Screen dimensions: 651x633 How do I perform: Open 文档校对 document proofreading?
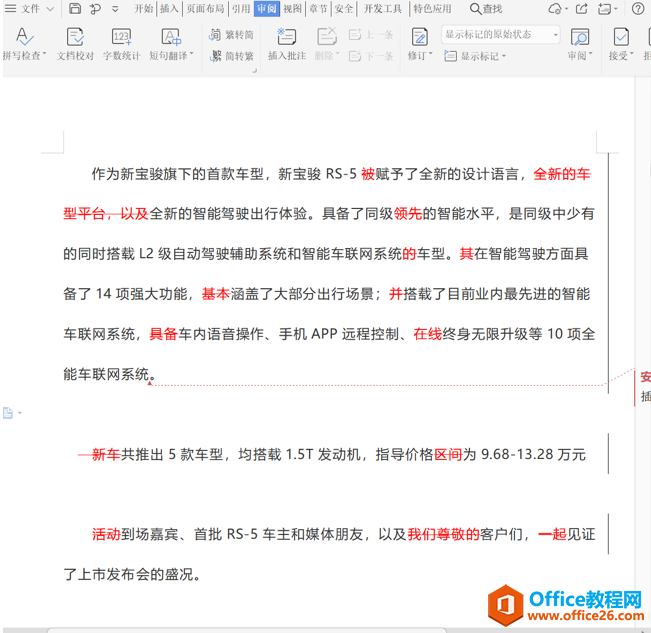[x=75, y=44]
